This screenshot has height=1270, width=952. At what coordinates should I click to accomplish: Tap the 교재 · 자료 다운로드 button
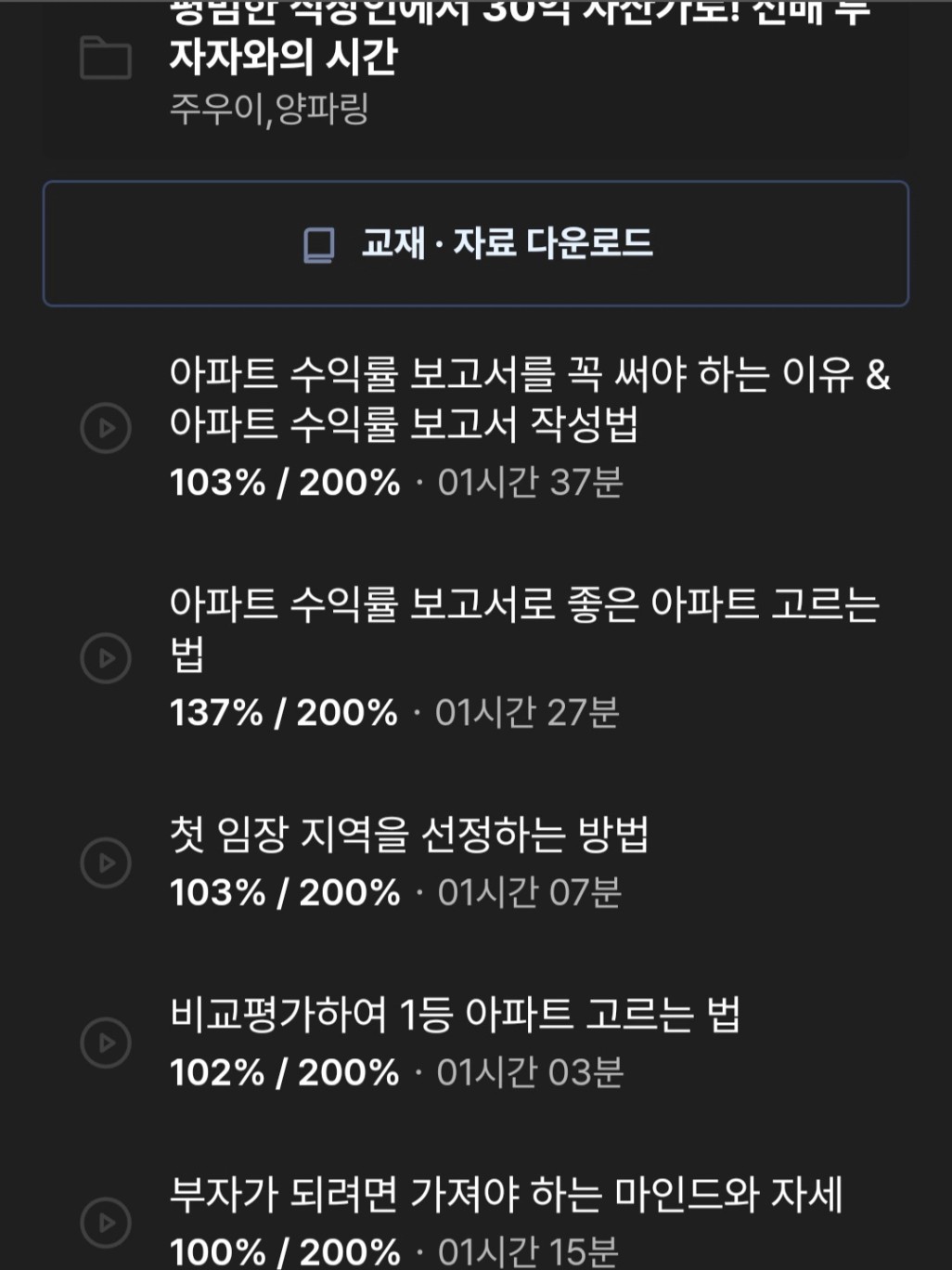tap(475, 244)
